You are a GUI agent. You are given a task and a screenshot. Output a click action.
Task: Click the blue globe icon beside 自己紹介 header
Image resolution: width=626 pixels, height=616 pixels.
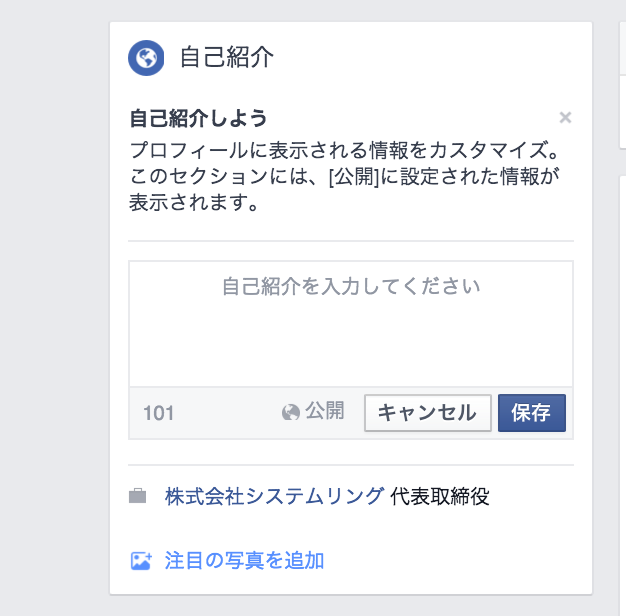146,57
